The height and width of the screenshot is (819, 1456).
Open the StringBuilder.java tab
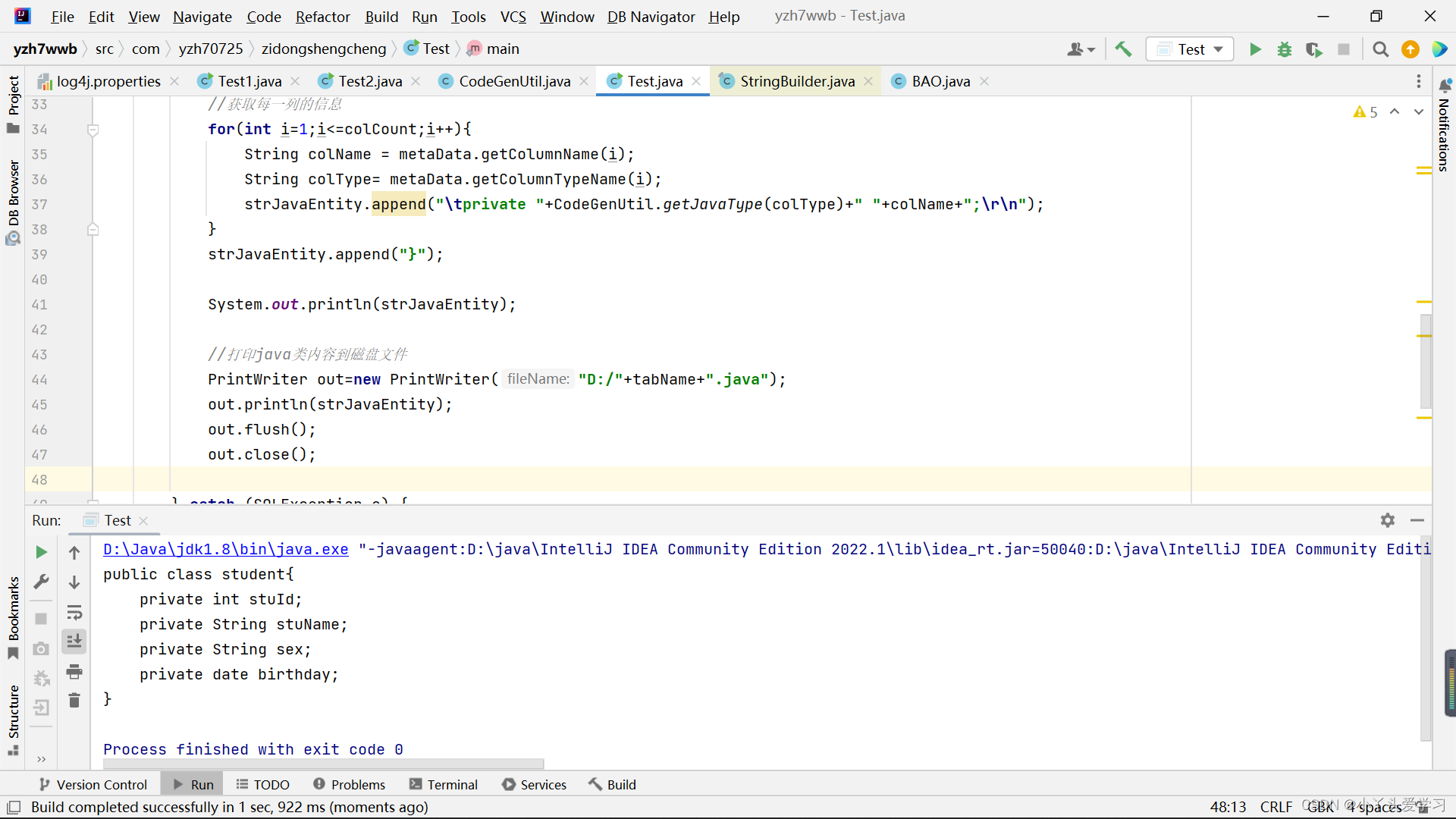[797, 81]
